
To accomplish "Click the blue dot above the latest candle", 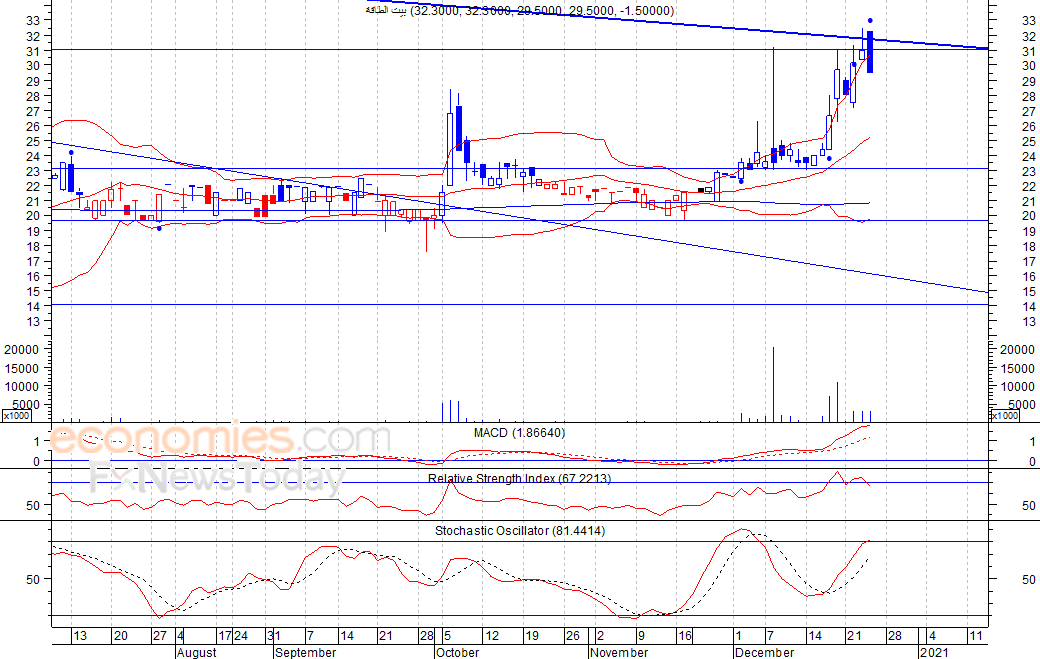I will click(x=870, y=21).
